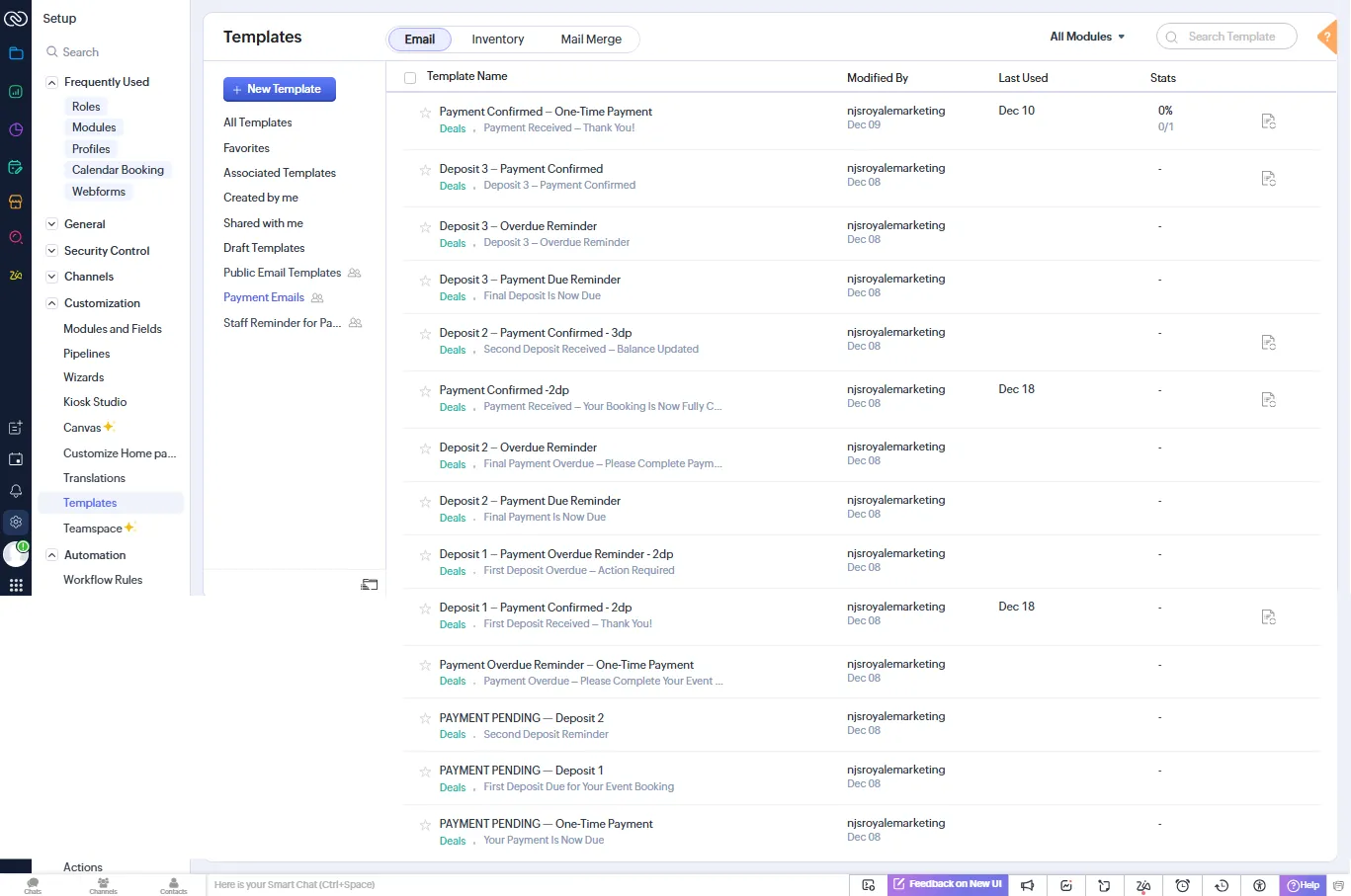Open the All Modules dropdown
The height and width of the screenshot is (896, 1351).
[1087, 37]
